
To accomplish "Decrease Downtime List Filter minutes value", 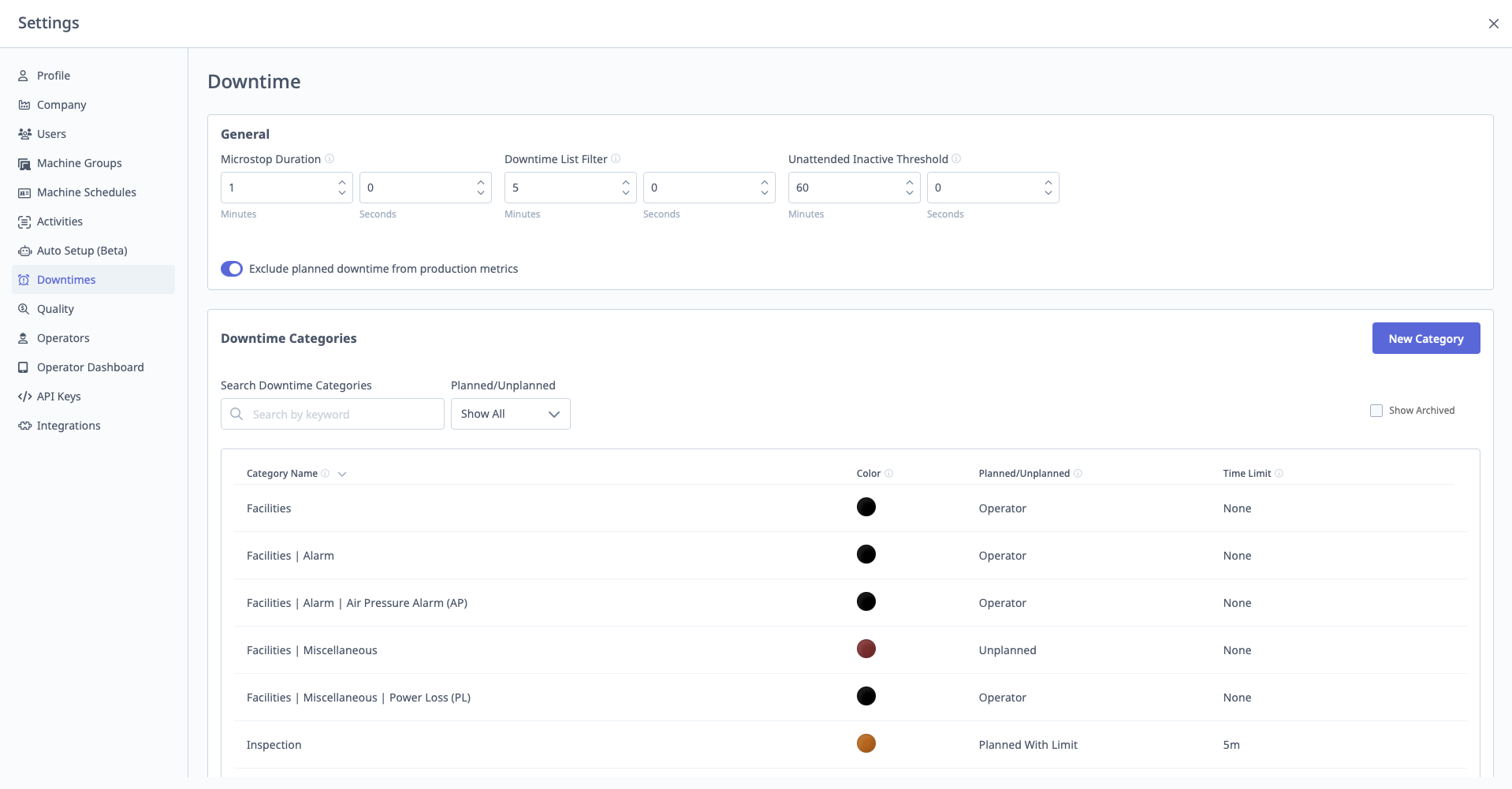I will point(626,193).
